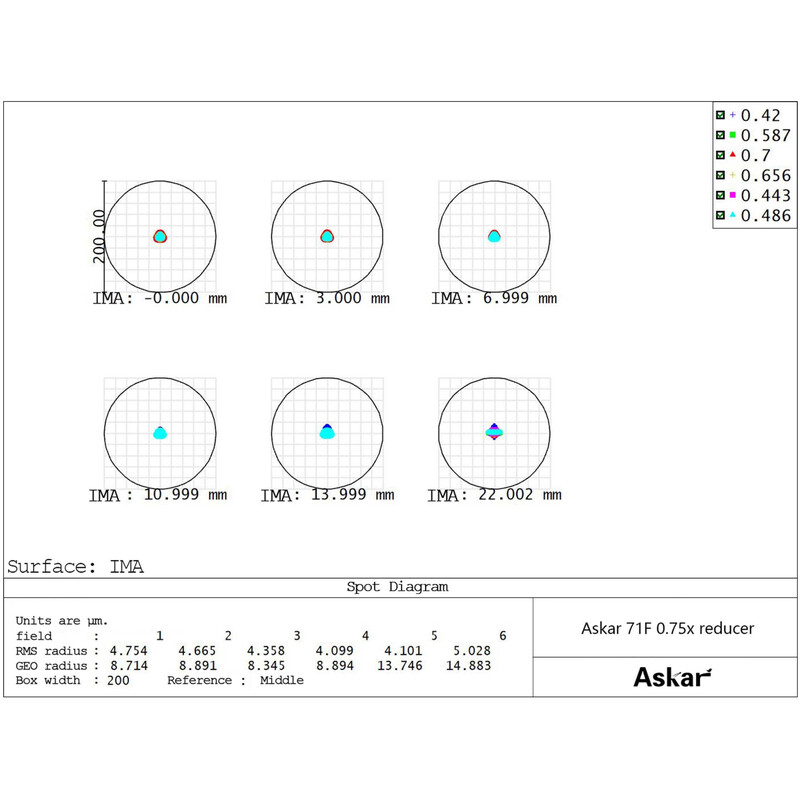Viewport: 800px width, 800px height.
Task: Select the green square marker for wavelength 0.587
Action: click(x=732, y=134)
